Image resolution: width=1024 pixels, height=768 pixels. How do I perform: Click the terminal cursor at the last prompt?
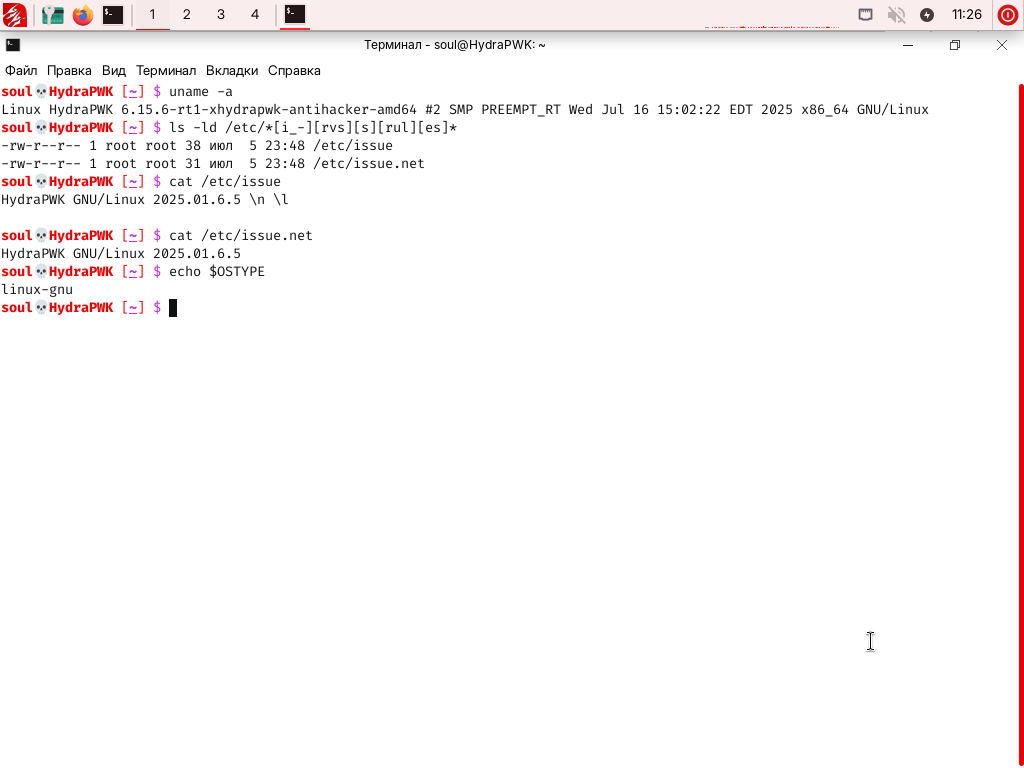[173, 308]
